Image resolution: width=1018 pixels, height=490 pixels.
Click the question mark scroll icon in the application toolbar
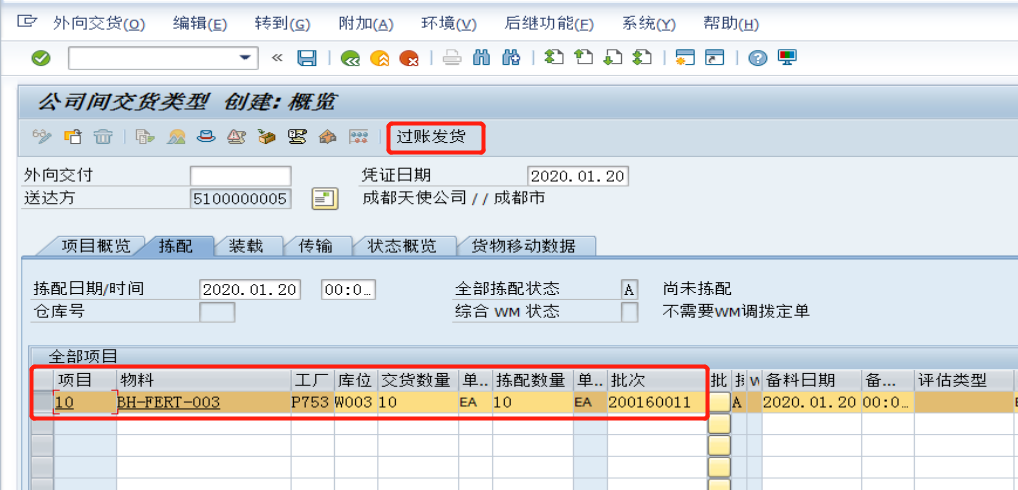click(x=297, y=137)
